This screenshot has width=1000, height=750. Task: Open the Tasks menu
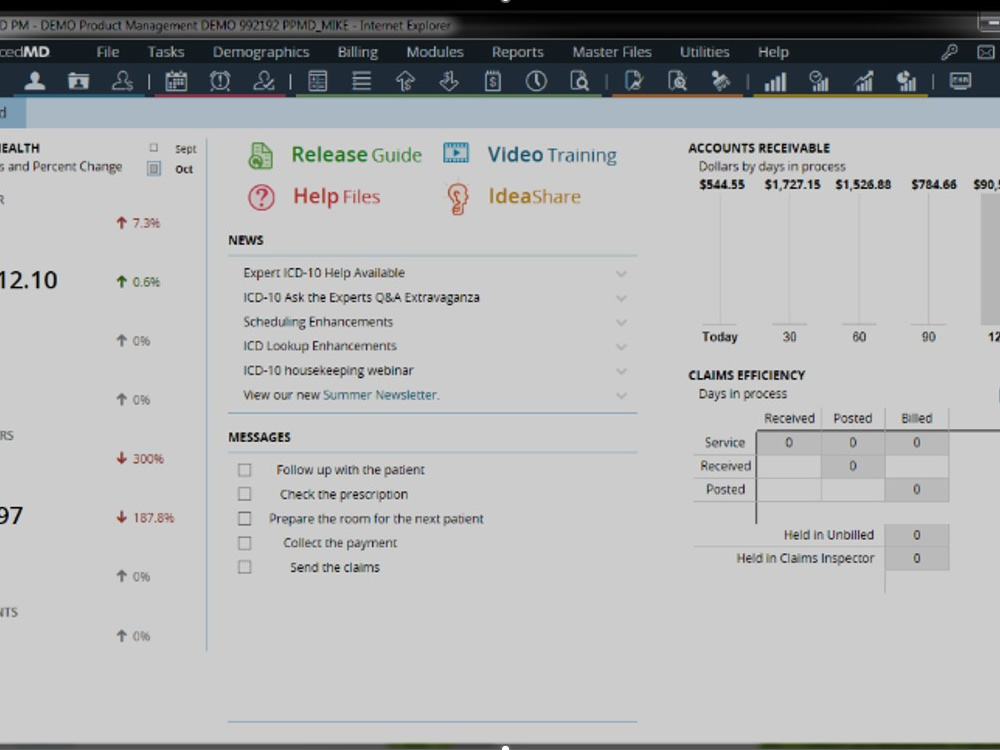(x=166, y=52)
